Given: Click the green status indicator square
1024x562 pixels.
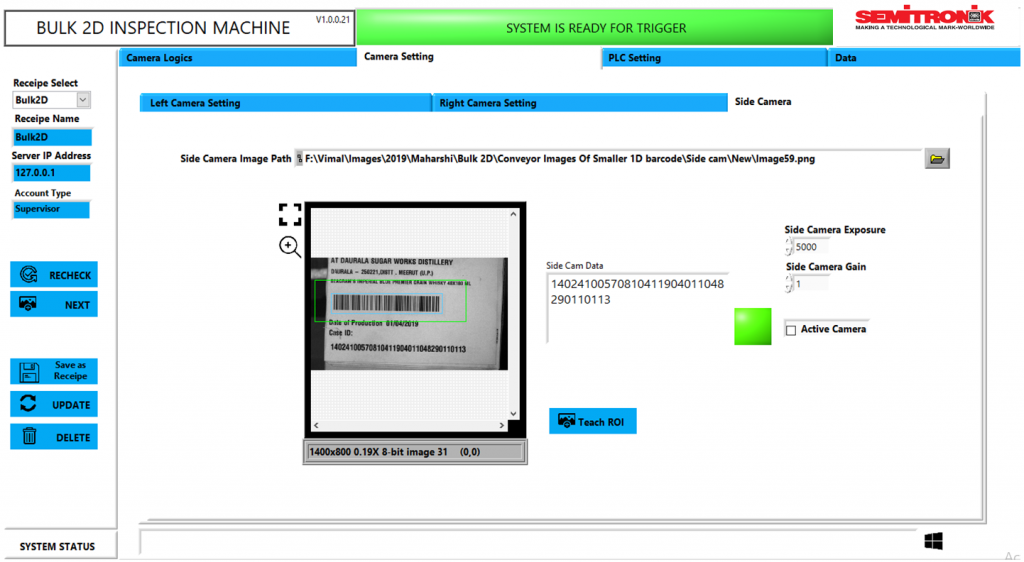Looking at the screenshot, I should (x=753, y=327).
